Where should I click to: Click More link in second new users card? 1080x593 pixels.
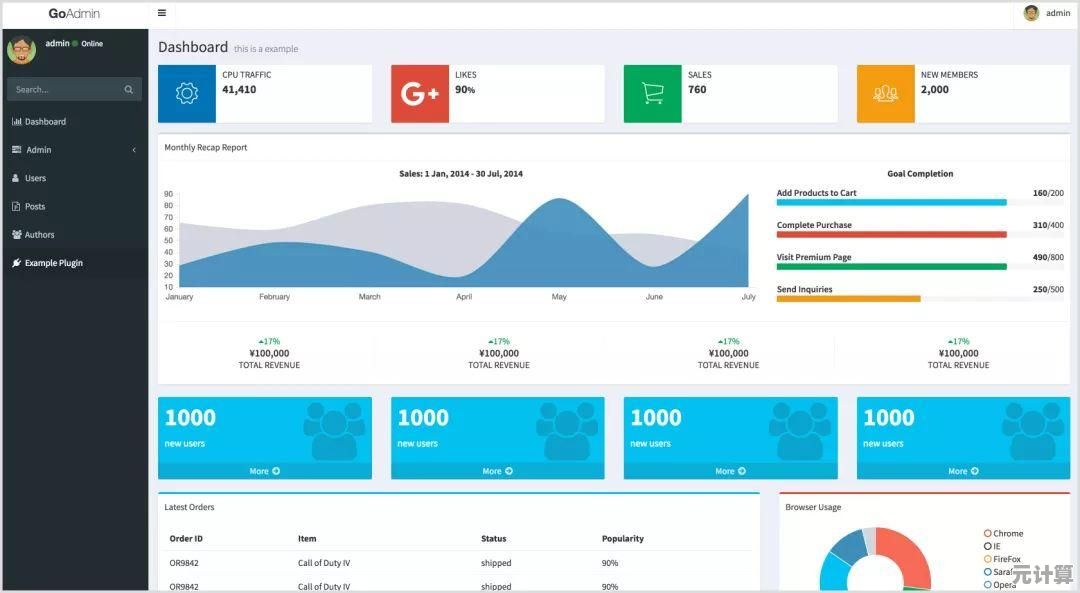click(497, 471)
